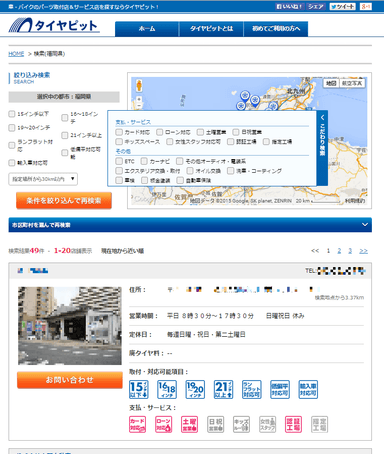
Task: Click the 15 inch or less badge
Action: (x=139, y=389)
